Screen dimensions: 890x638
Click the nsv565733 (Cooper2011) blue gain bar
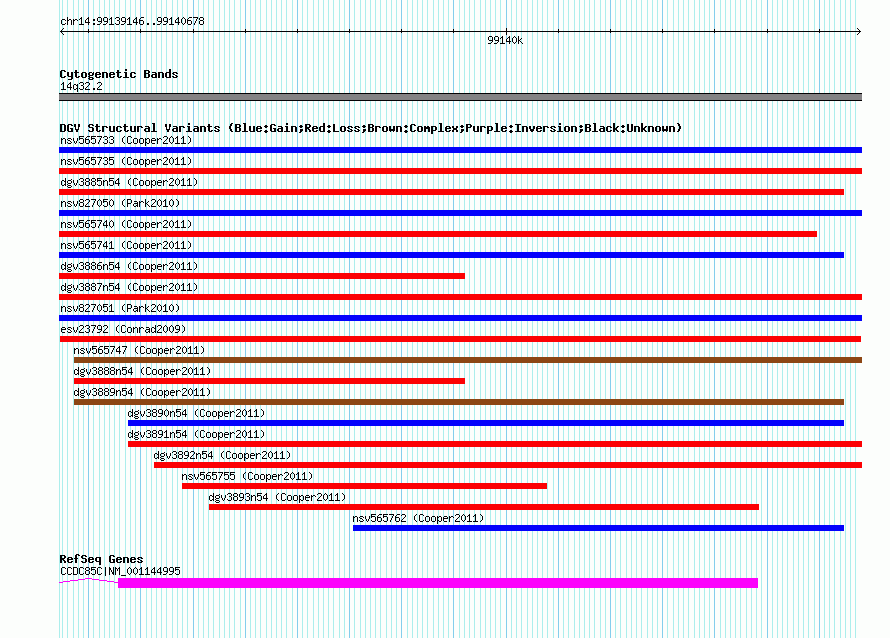[460, 150]
